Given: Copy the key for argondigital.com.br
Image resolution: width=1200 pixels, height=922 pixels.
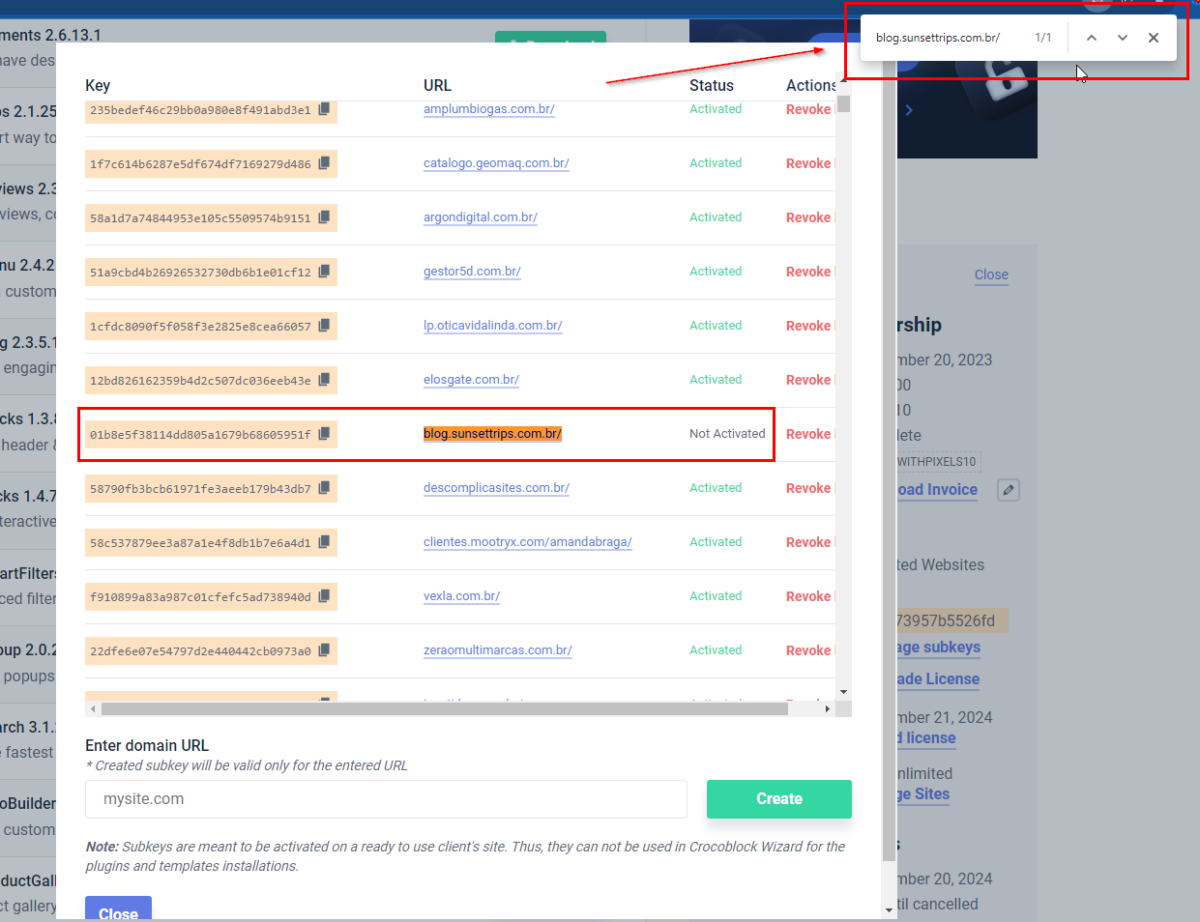Looking at the screenshot, I should coord(324,217).
